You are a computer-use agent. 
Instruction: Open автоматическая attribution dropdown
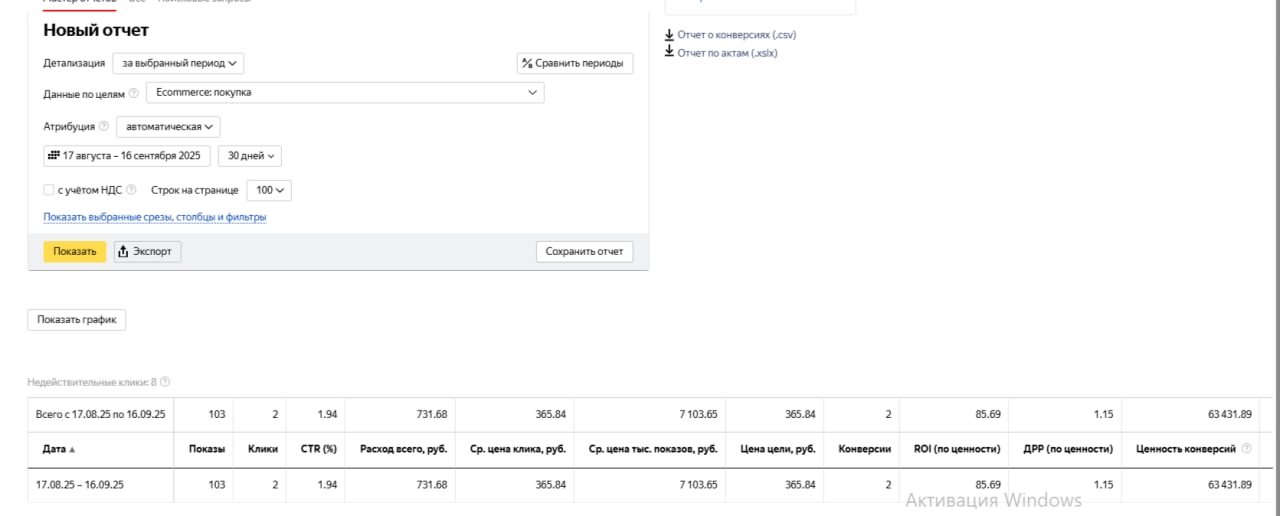[168, 127]
